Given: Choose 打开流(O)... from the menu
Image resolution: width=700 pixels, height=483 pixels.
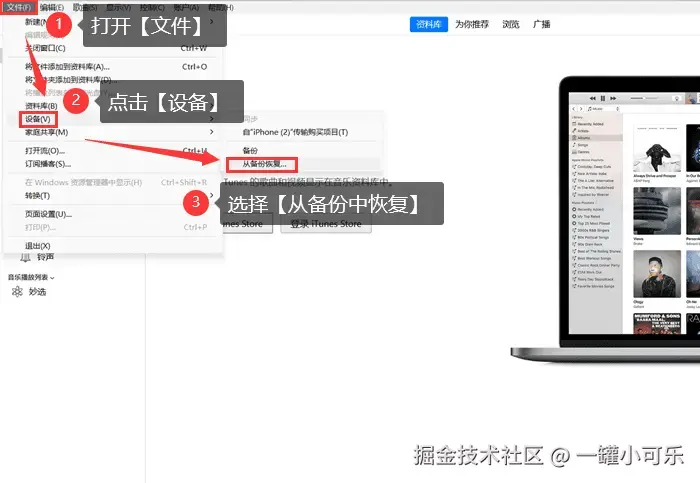Looking at the screenshot, I should point(114,151).
